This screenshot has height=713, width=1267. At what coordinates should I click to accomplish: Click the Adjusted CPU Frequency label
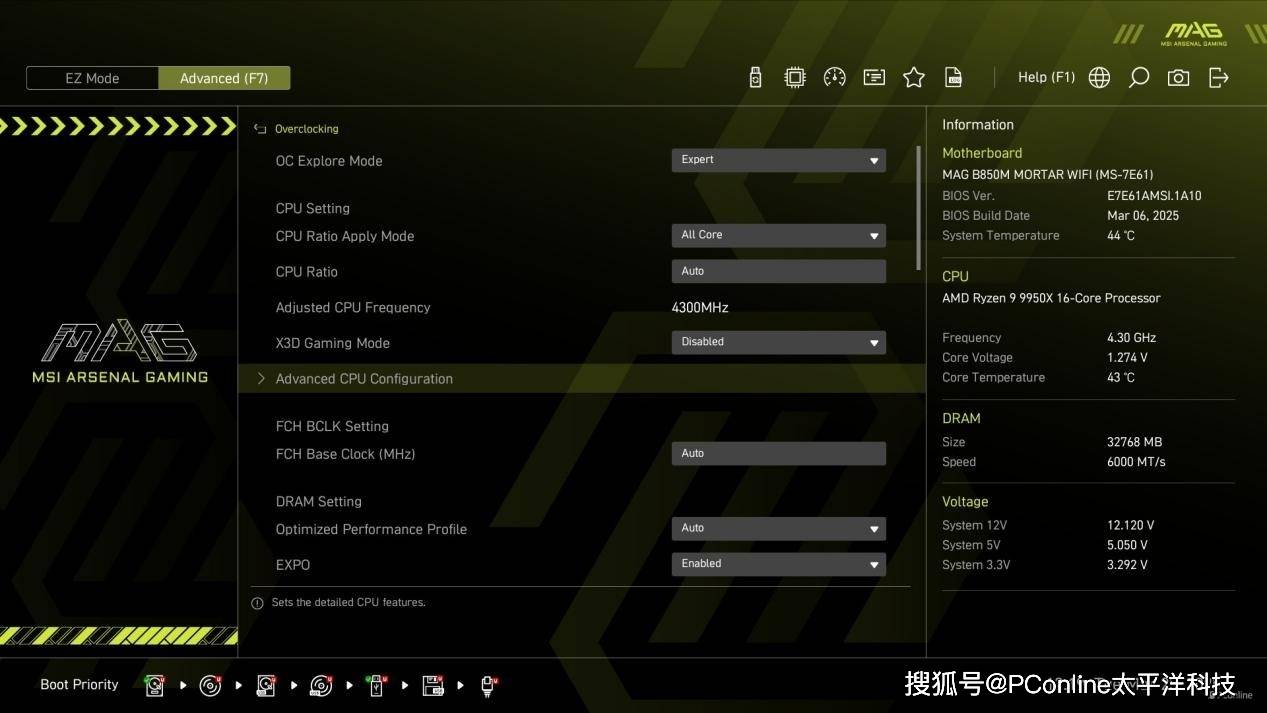pos(353,308)
